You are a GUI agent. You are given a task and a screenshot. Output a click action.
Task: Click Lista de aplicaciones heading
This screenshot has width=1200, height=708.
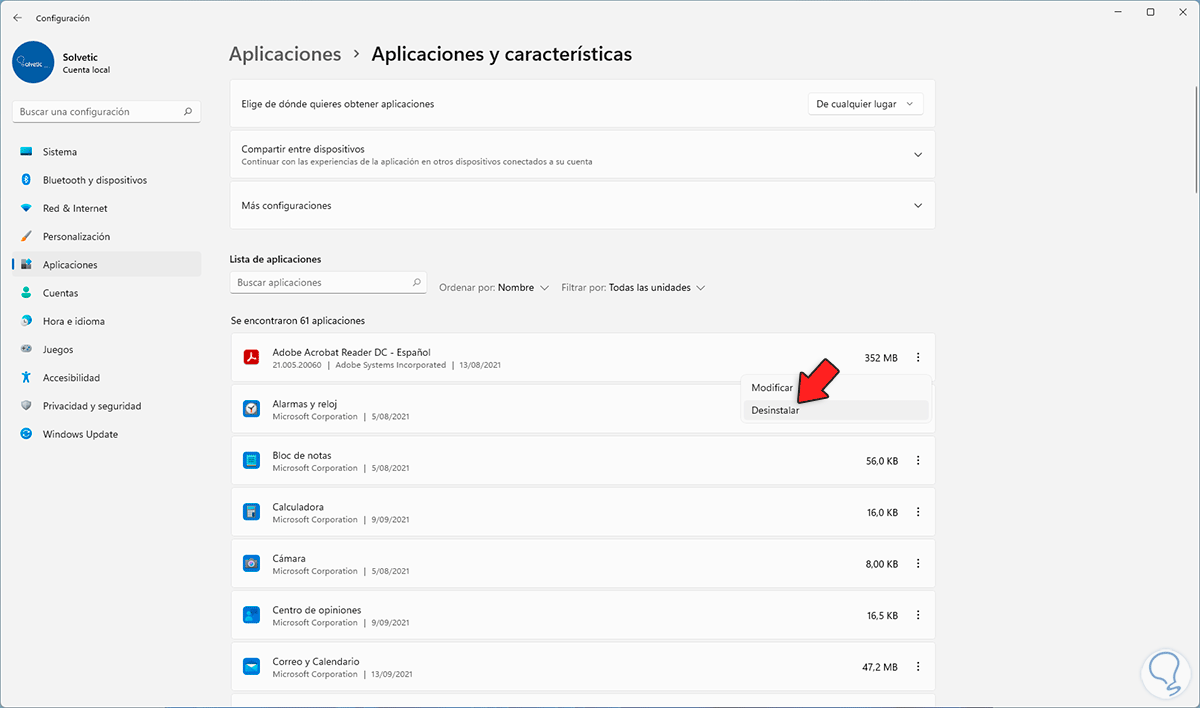pyautogui.click(x=276, y=259)
